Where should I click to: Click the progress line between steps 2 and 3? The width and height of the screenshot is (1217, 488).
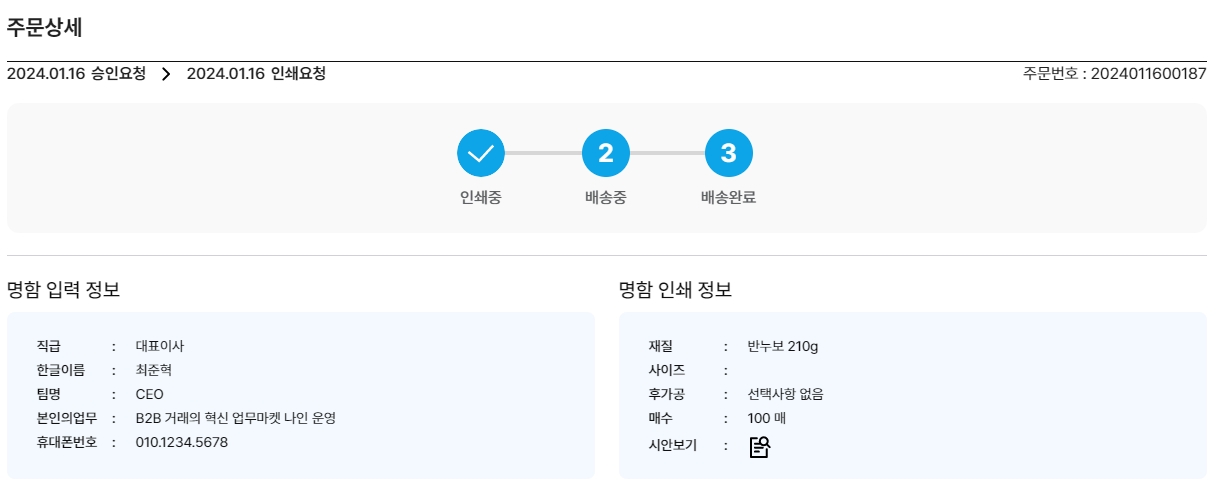(667, 153)
